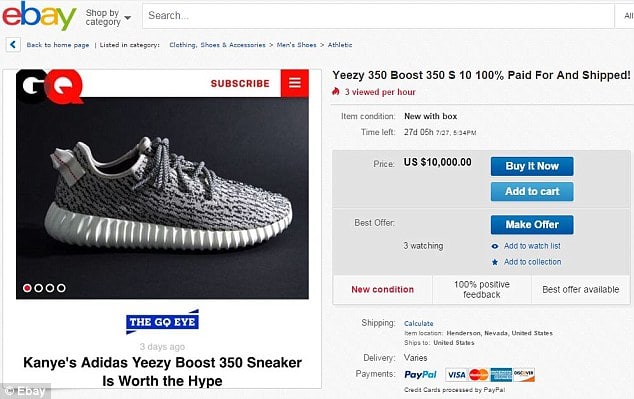Click the GQ logo in the image
This screenshot has width=634, height=399.
[x=49, y=86]
